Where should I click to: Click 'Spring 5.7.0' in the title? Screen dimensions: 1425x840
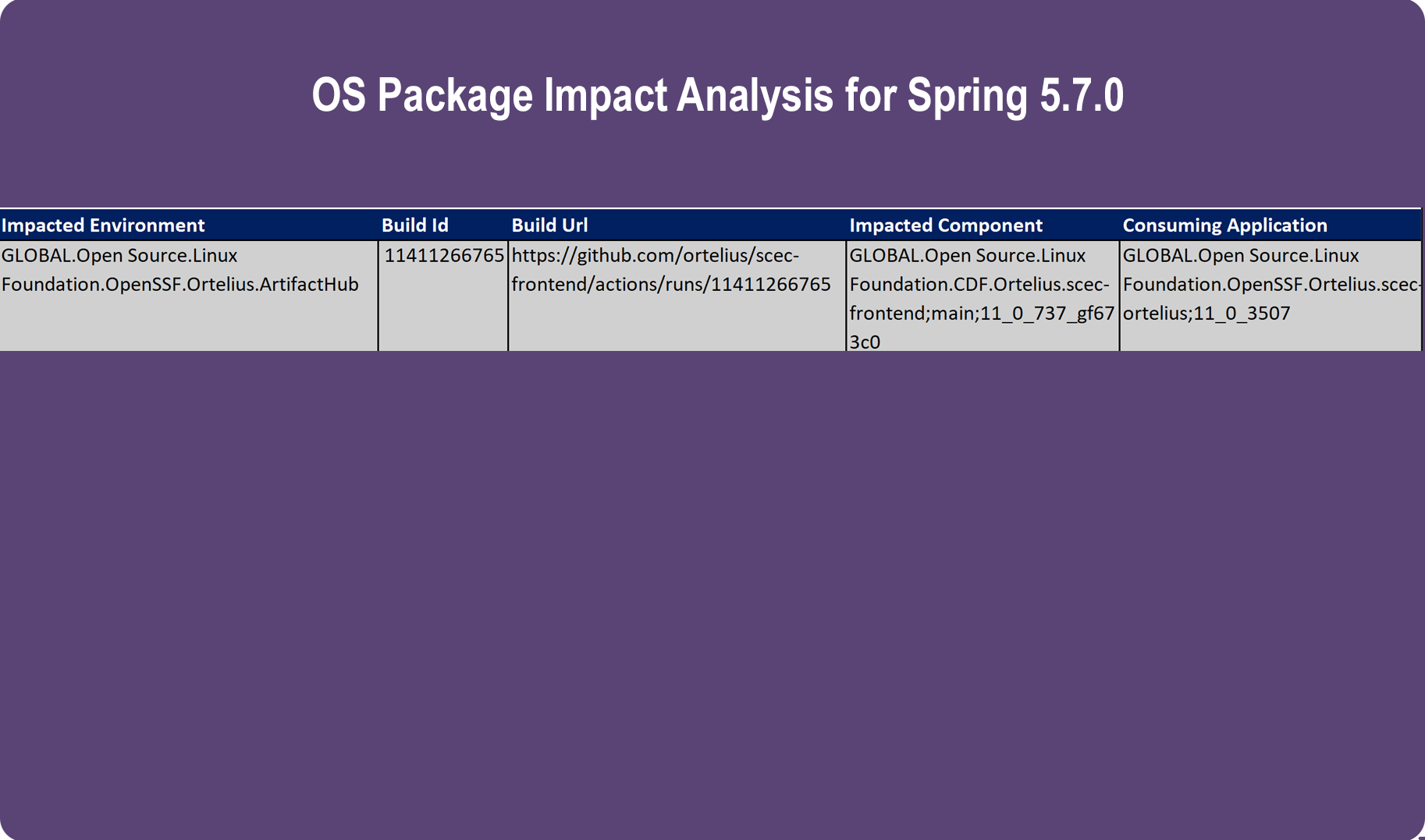pos(1015,95)
